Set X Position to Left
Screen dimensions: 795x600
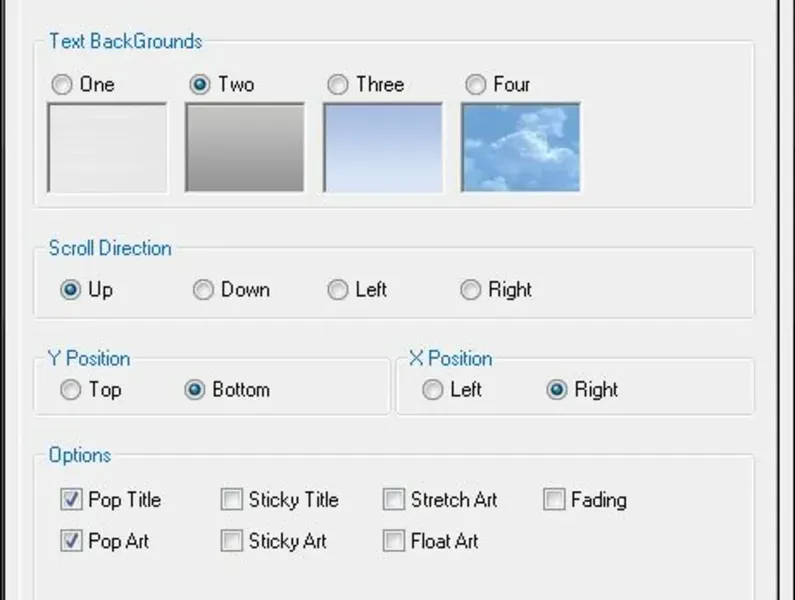click(433, 390)
